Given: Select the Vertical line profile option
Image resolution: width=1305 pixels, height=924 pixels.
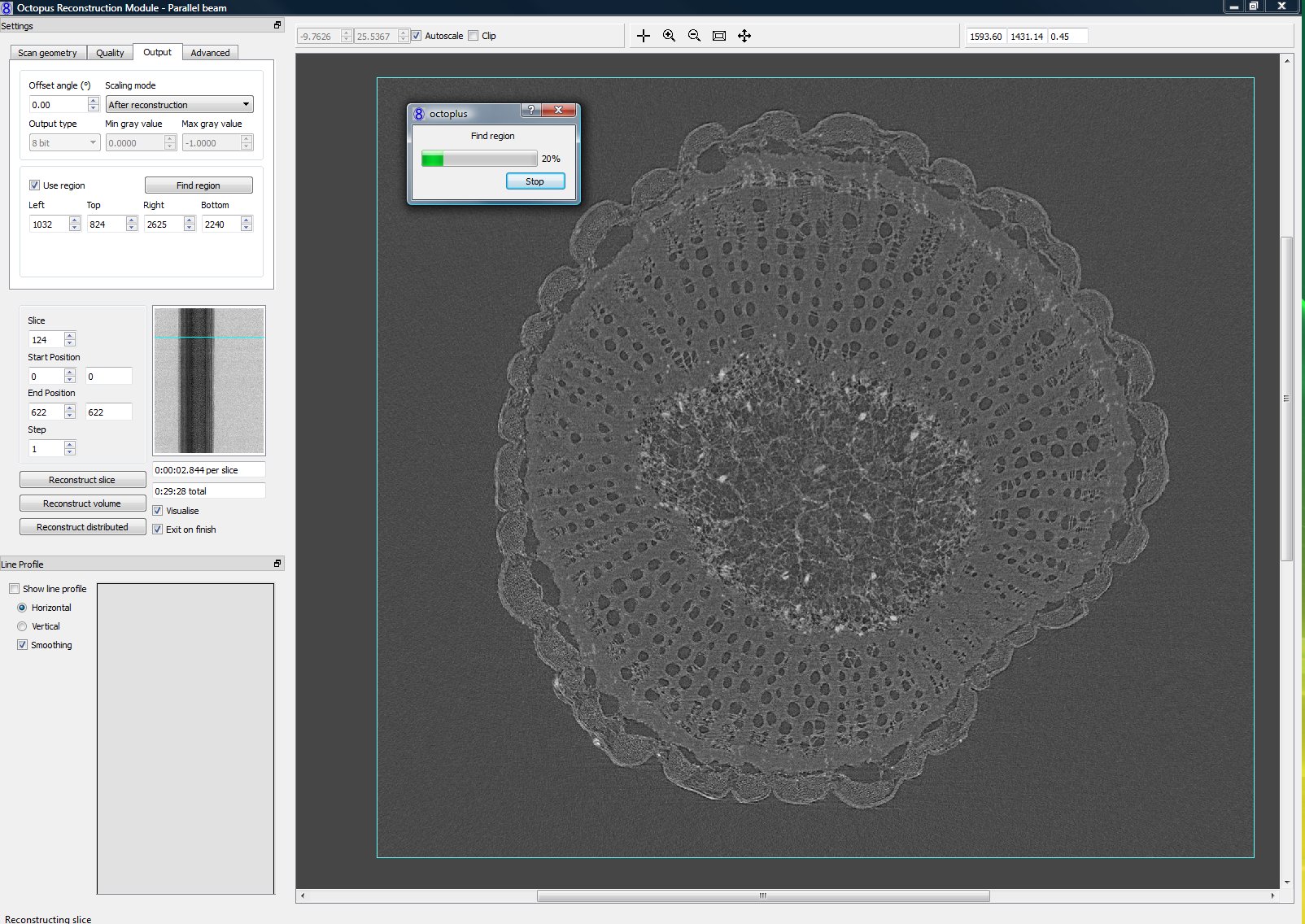Looking at the screenshot, I should tap(22, 626).
